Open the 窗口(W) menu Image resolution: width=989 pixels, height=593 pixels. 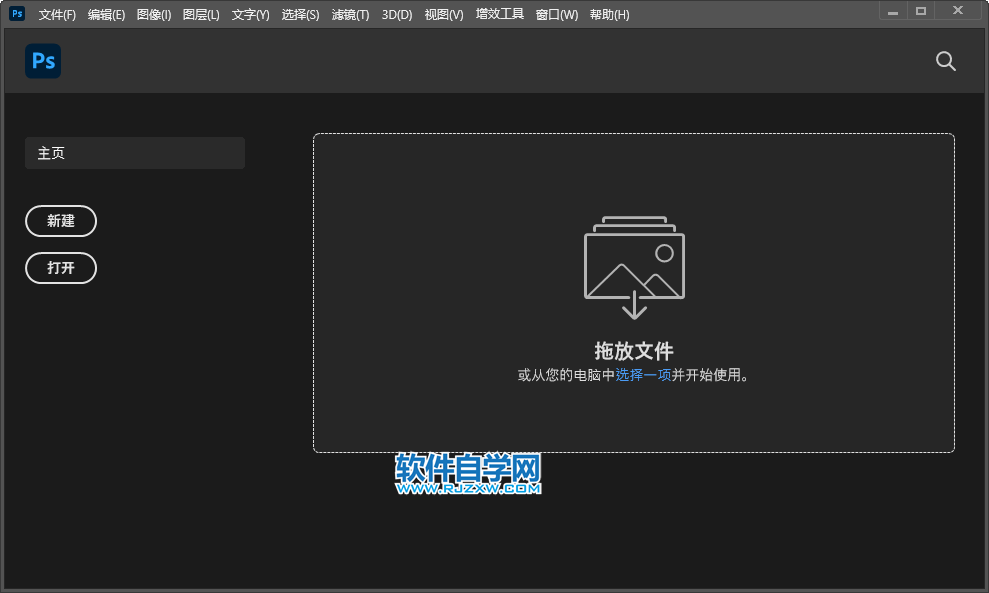tap(556, 15)
